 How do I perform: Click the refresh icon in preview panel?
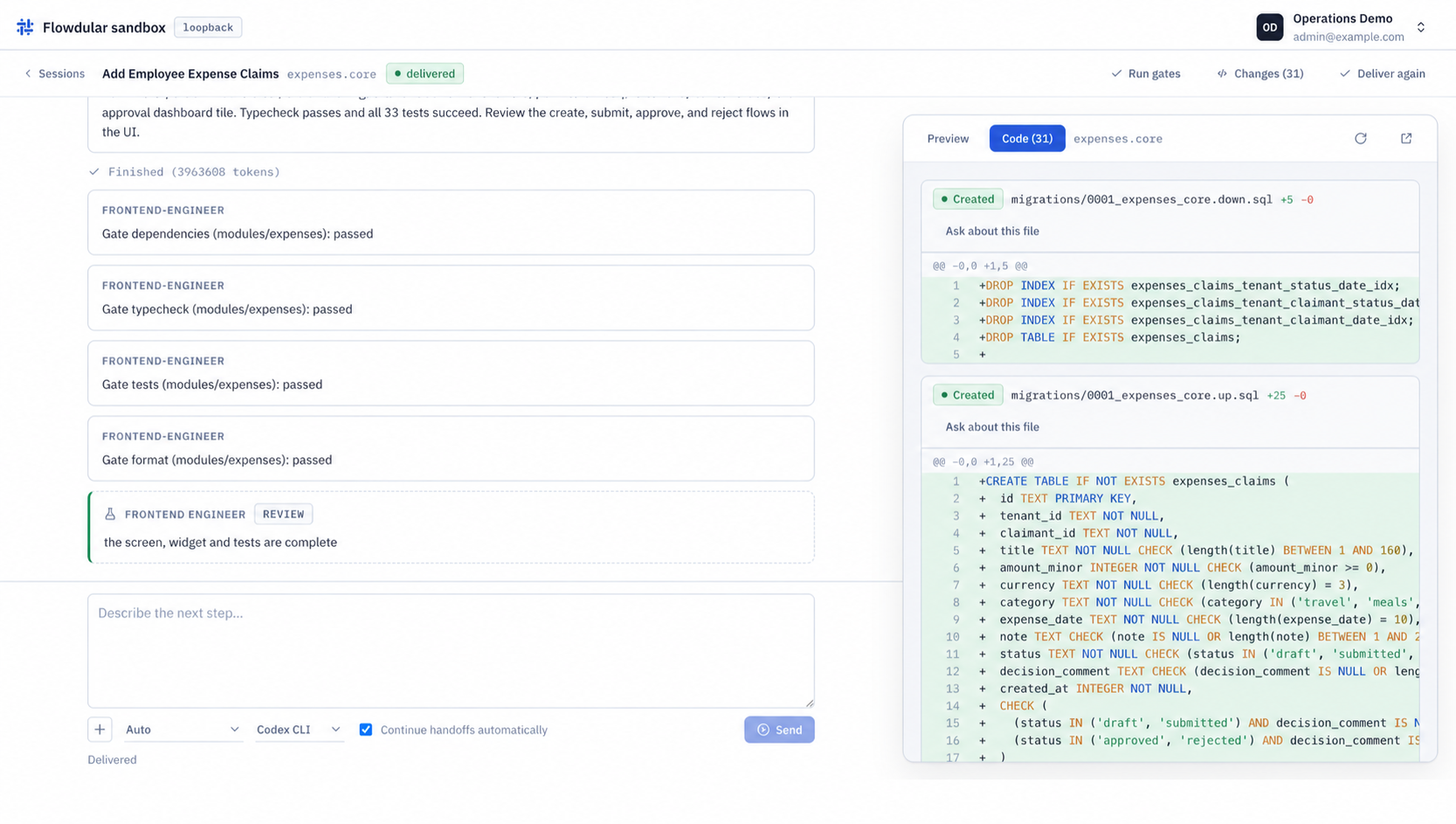[1361, 138]
